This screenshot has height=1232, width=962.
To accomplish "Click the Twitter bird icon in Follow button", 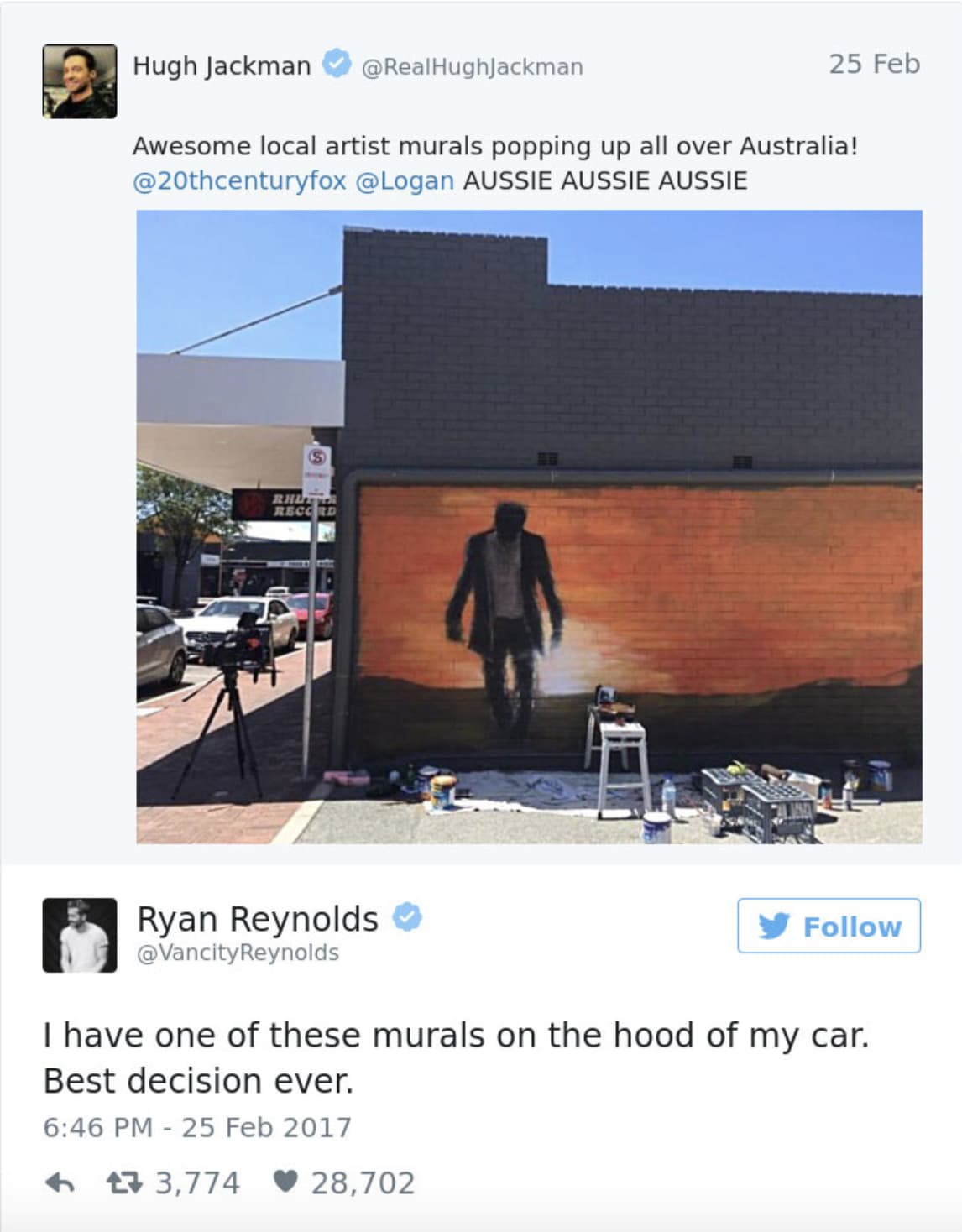I will 774,926.
